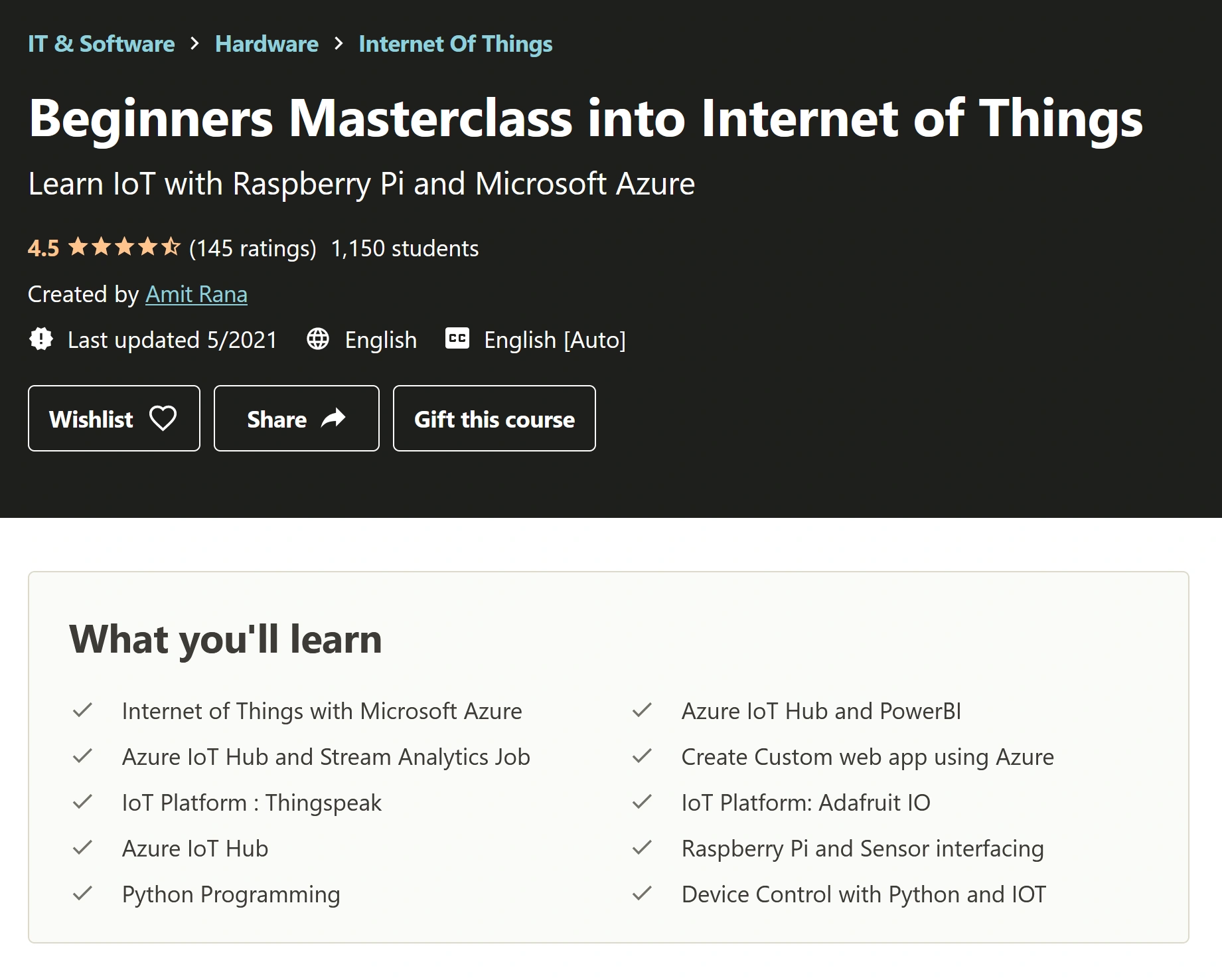Click checkmark beside Python Programming
The image size is (1222, 980).
pos(82,894)
